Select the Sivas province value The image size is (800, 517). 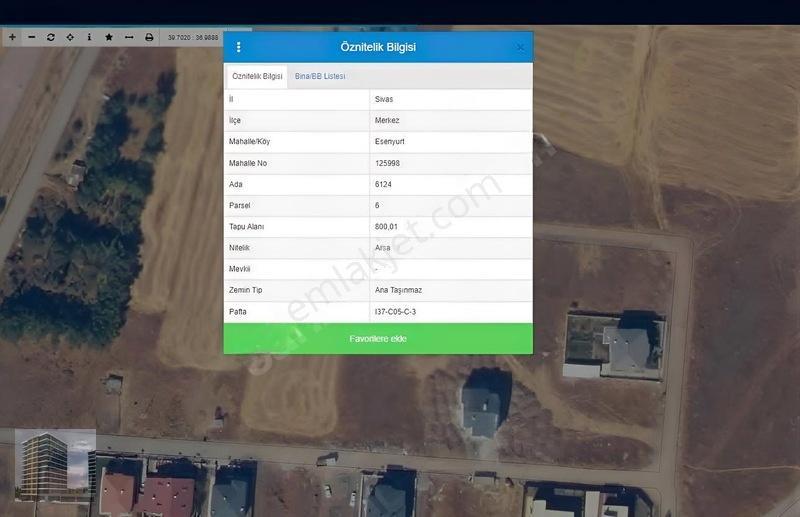[x=384, y=99]
